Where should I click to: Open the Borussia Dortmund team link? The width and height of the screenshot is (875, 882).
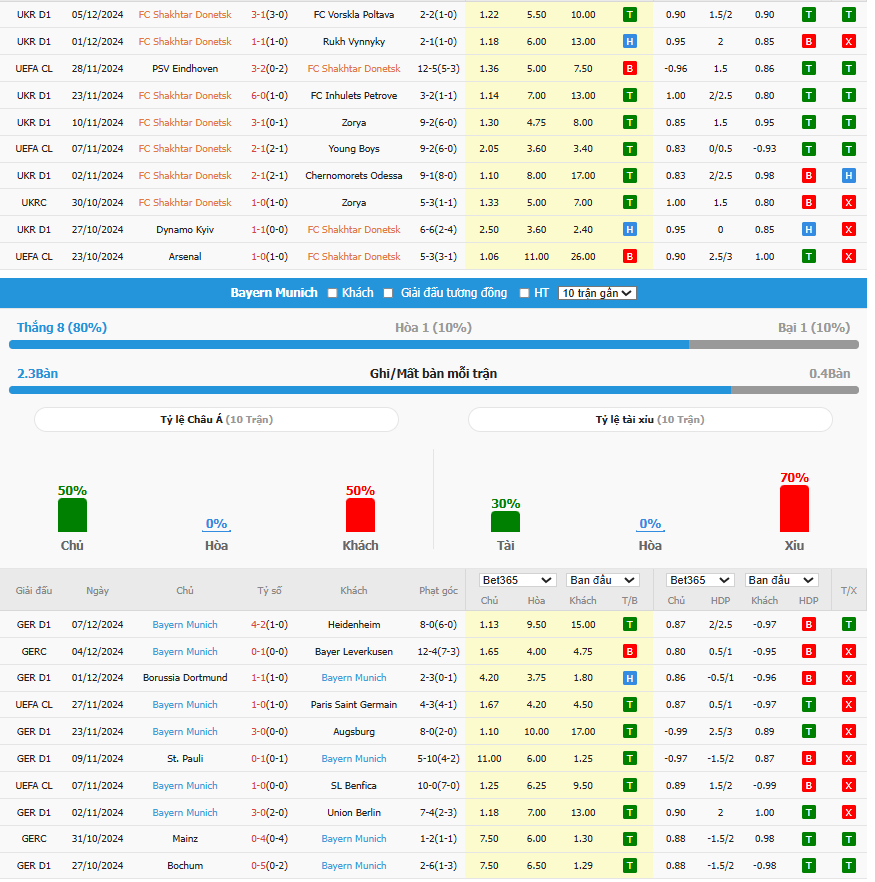click(185, 678)
